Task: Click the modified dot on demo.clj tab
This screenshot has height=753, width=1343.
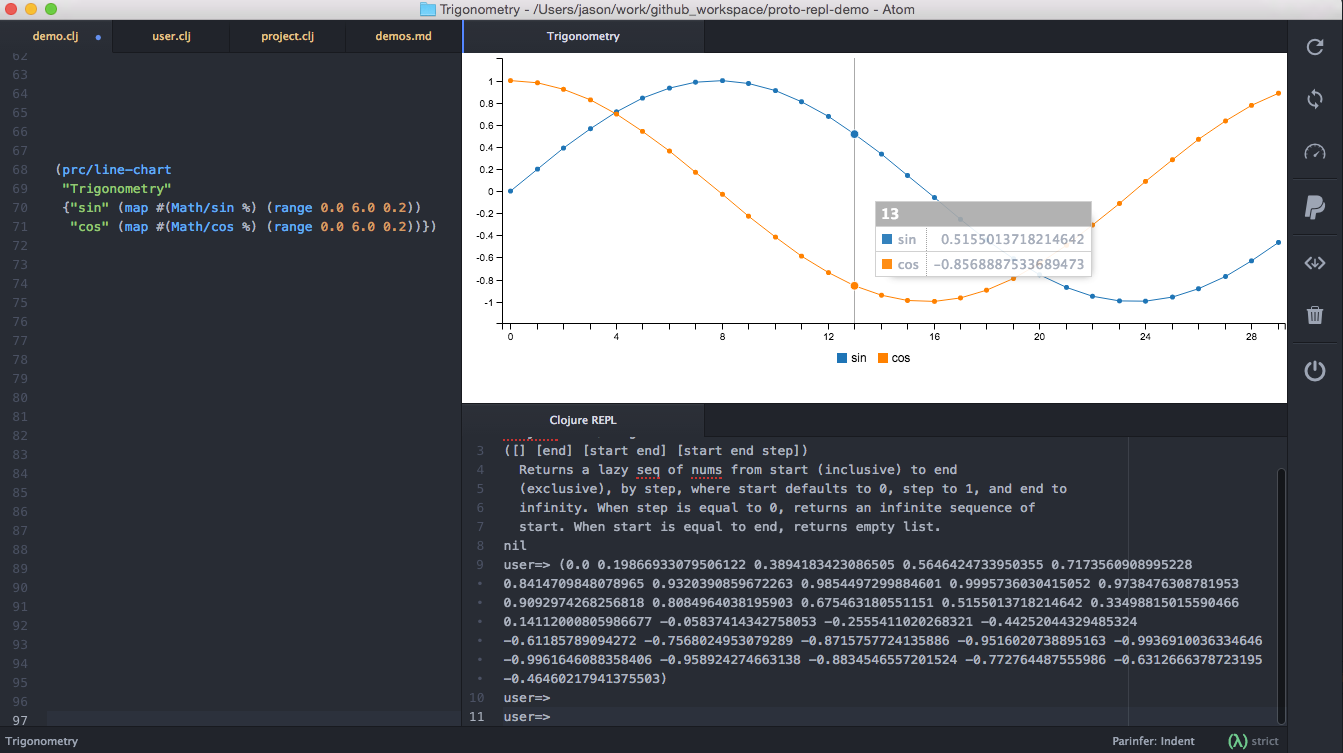Action: pyautogui.click(x=98, y=36)
